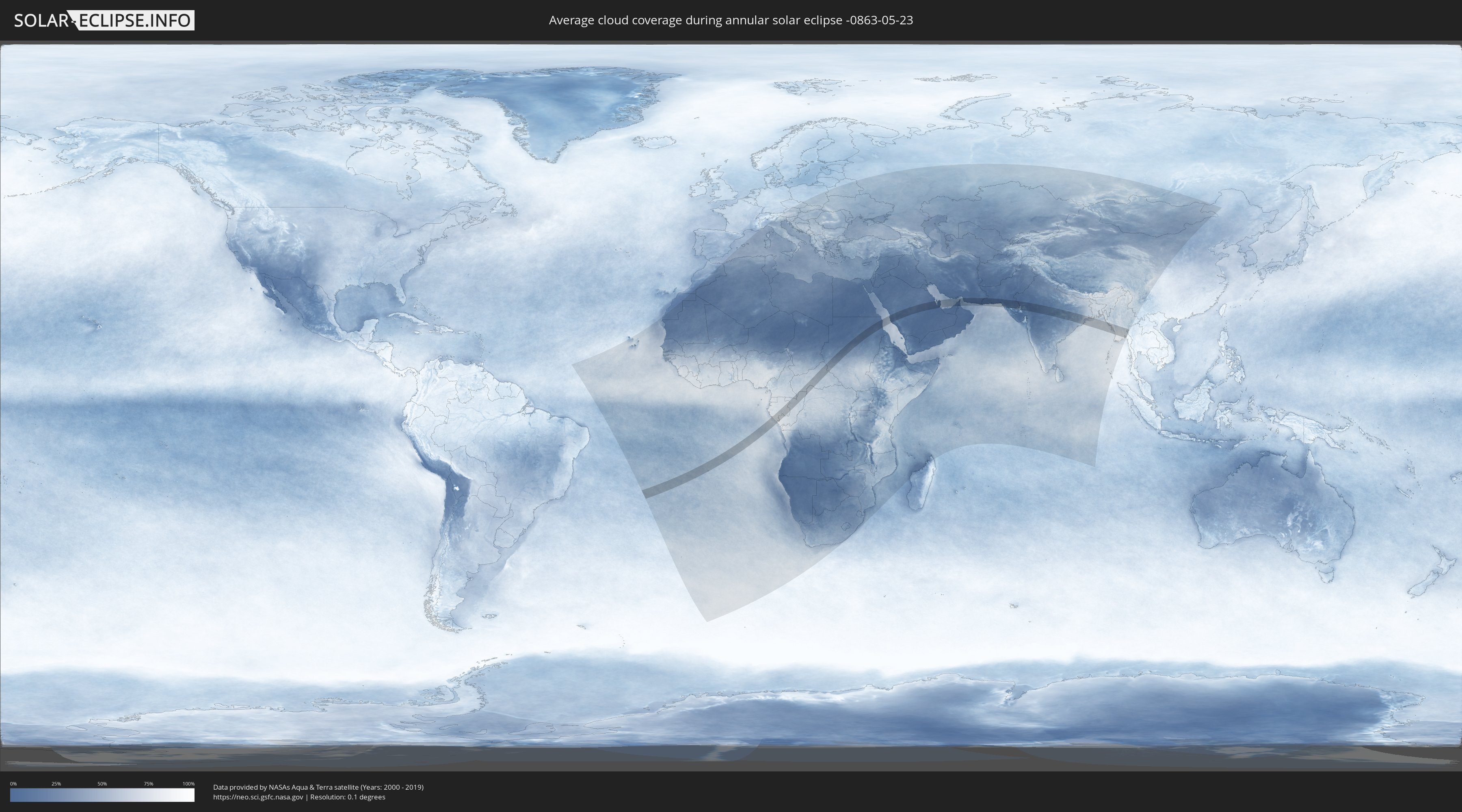Click the 100% label on the legend
The width and height of the screenshot is (1462, 812).
point(188,784)
